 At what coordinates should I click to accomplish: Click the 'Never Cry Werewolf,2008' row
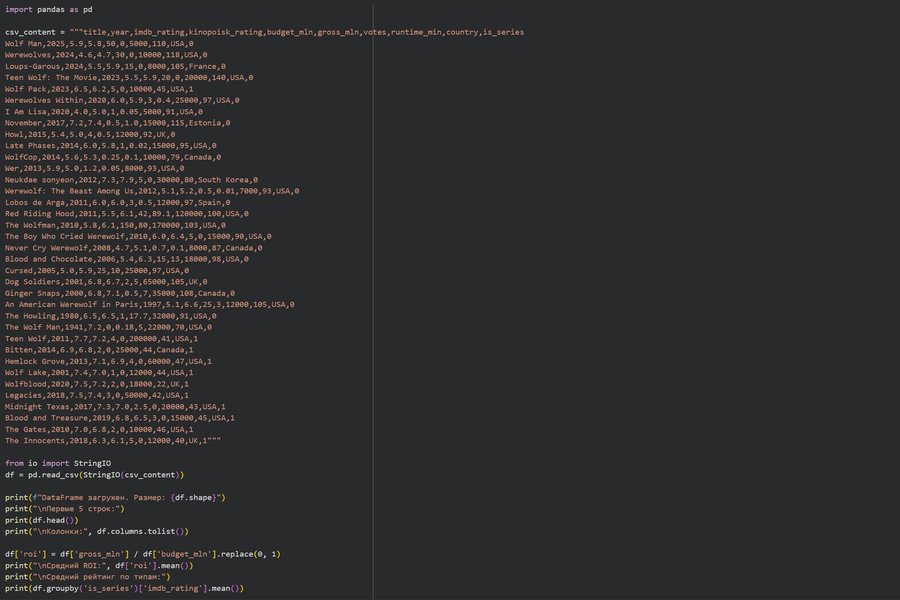coord(134,248)
